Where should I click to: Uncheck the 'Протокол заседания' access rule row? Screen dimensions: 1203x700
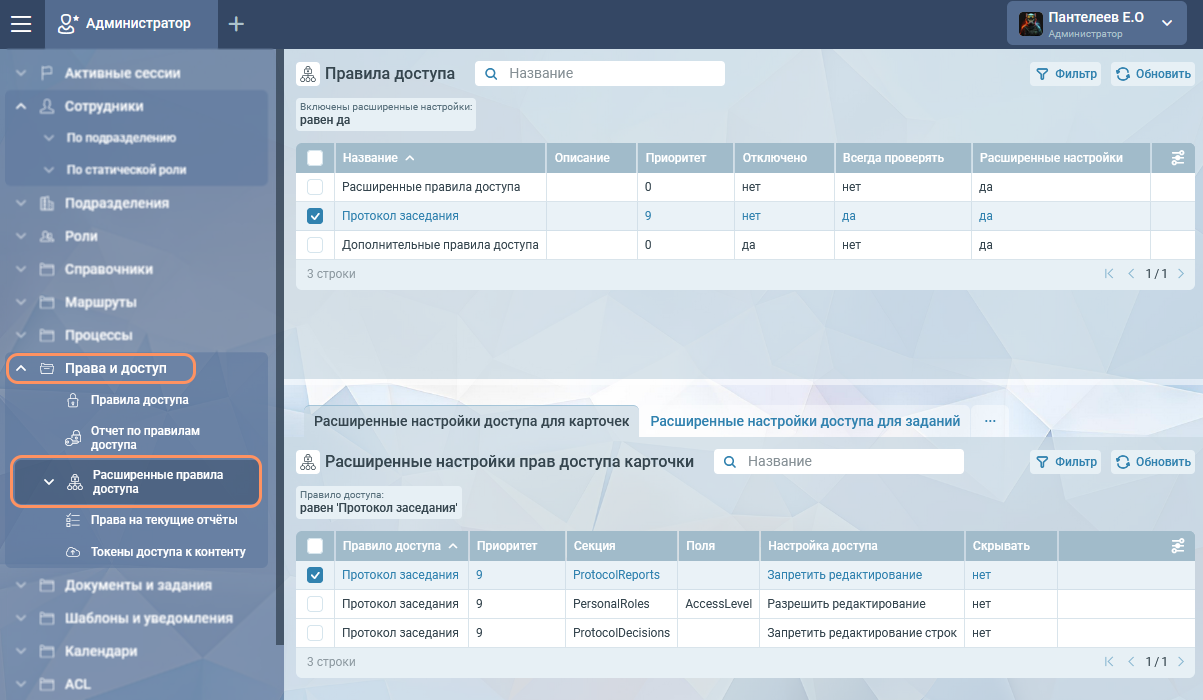pyautogui.click(x=315, y=216)
